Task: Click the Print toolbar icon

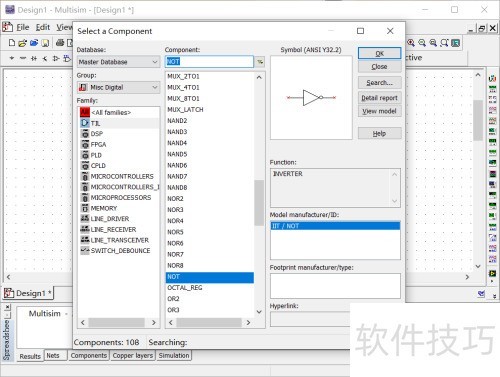Action: (x=60, y=43)
